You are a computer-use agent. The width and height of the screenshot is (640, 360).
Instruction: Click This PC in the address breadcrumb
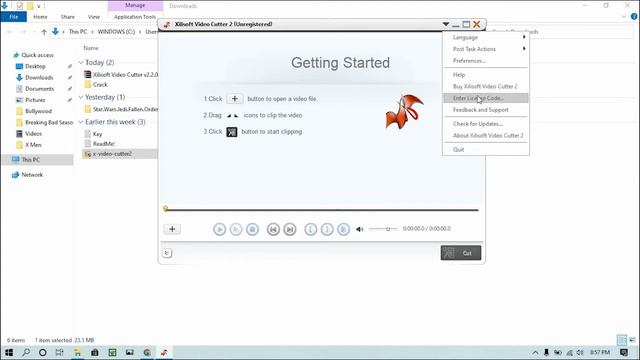click(78, 32)
